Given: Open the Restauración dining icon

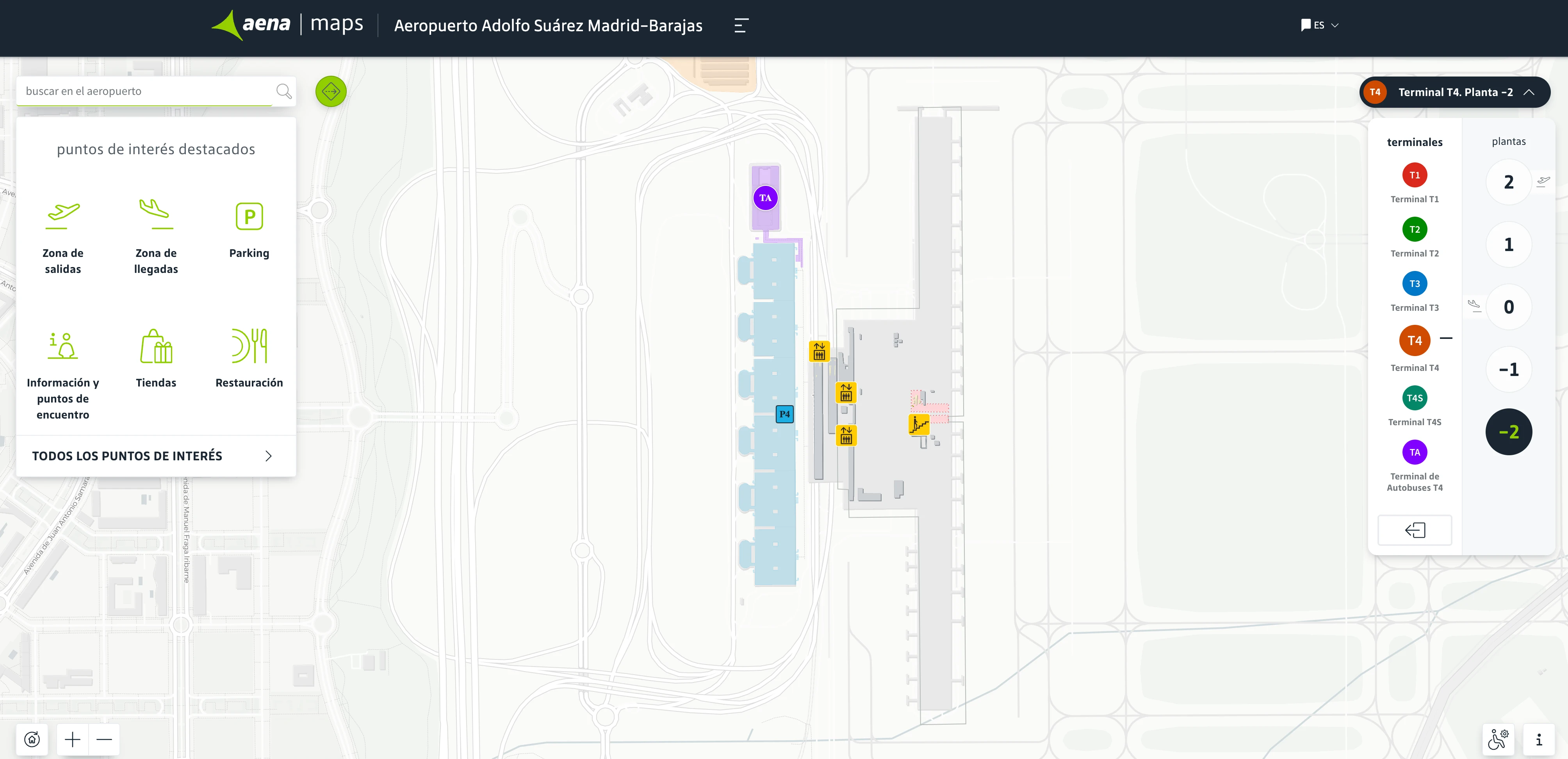Looking at the screenshot, I should [249, 346].
